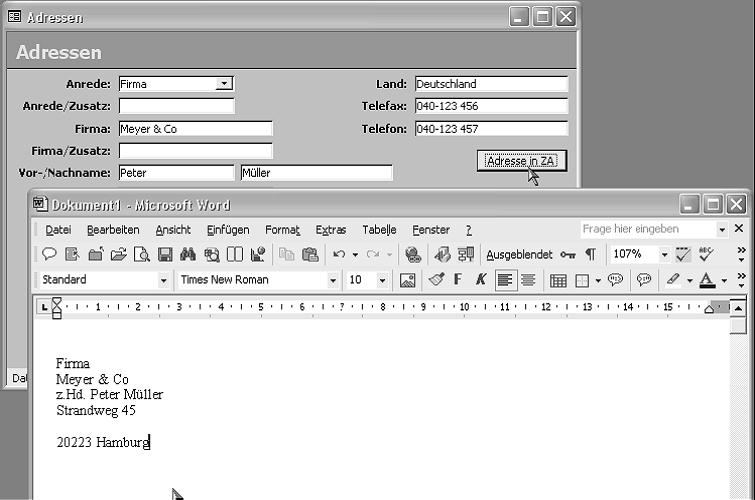The image size is (755, 500).
Task: Click the chart icon in Word toolbar
Action: 258,254
